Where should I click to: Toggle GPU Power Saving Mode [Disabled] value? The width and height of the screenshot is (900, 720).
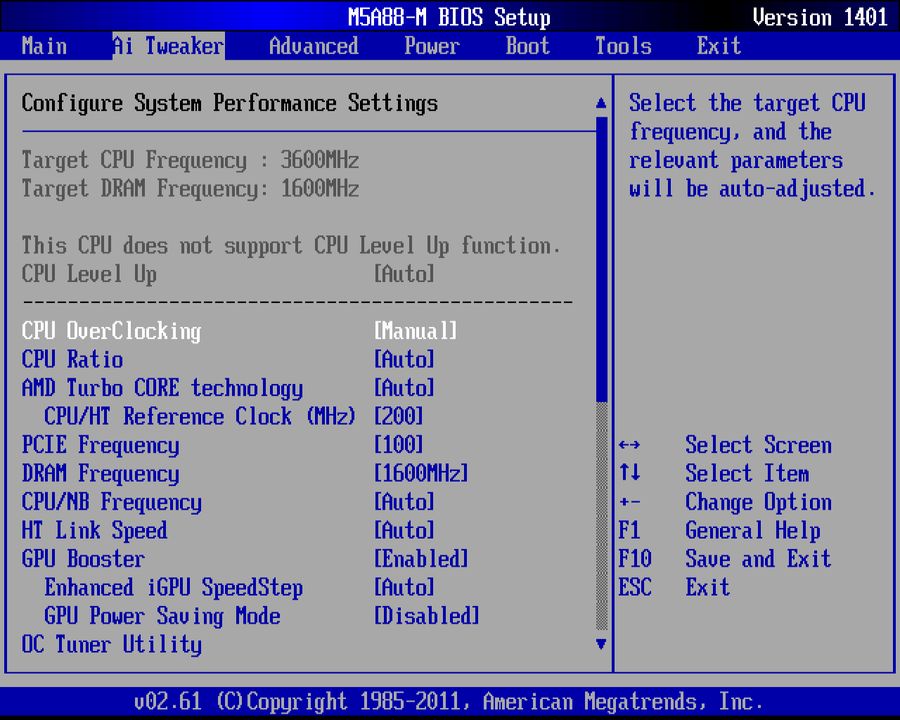(x=426, y=617)
